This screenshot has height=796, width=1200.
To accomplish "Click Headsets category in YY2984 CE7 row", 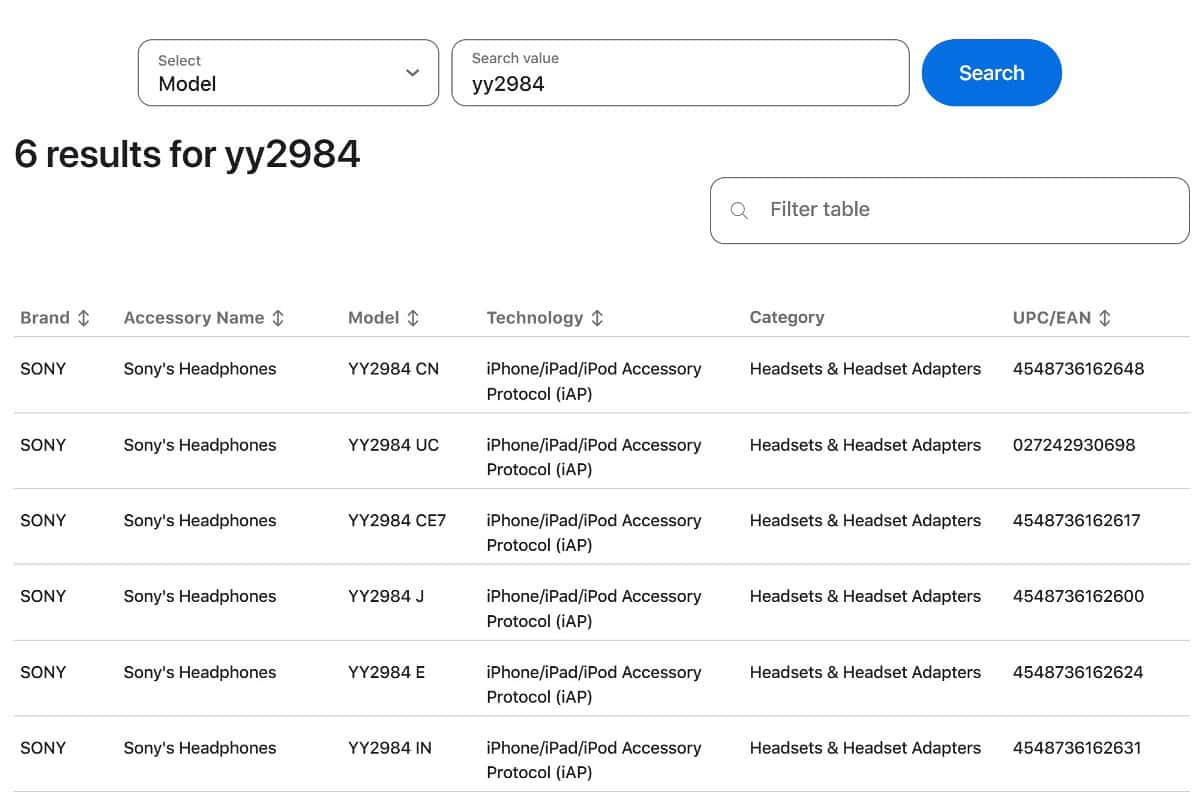I will pyautogui.click(x=865, y=521).
